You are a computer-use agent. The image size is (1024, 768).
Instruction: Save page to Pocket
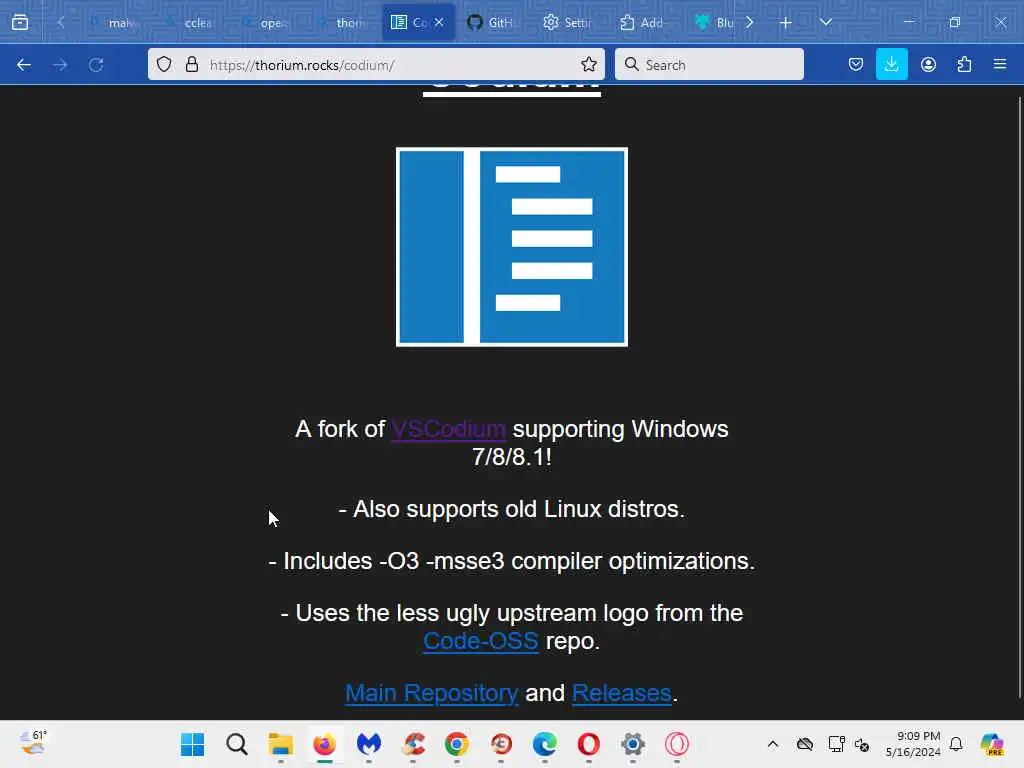pyautogui.click(x=856, y=65)
